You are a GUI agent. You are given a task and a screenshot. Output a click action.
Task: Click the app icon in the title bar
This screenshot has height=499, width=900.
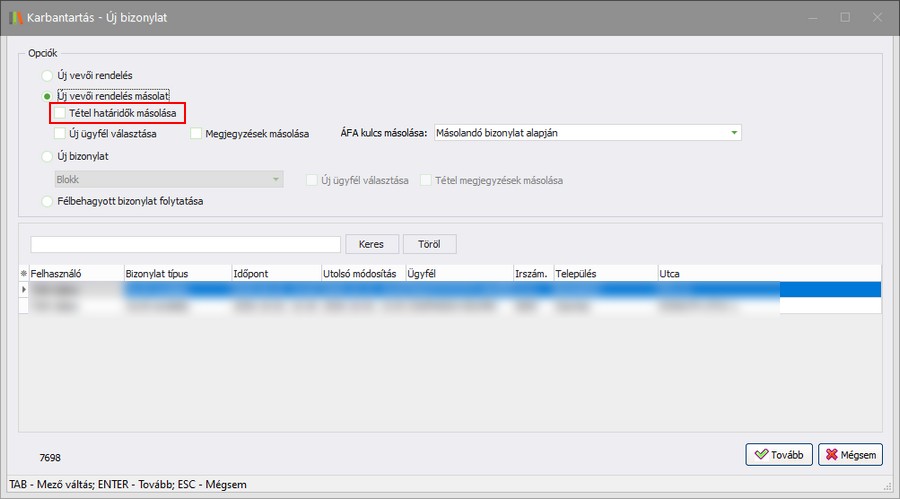point(14,17)
